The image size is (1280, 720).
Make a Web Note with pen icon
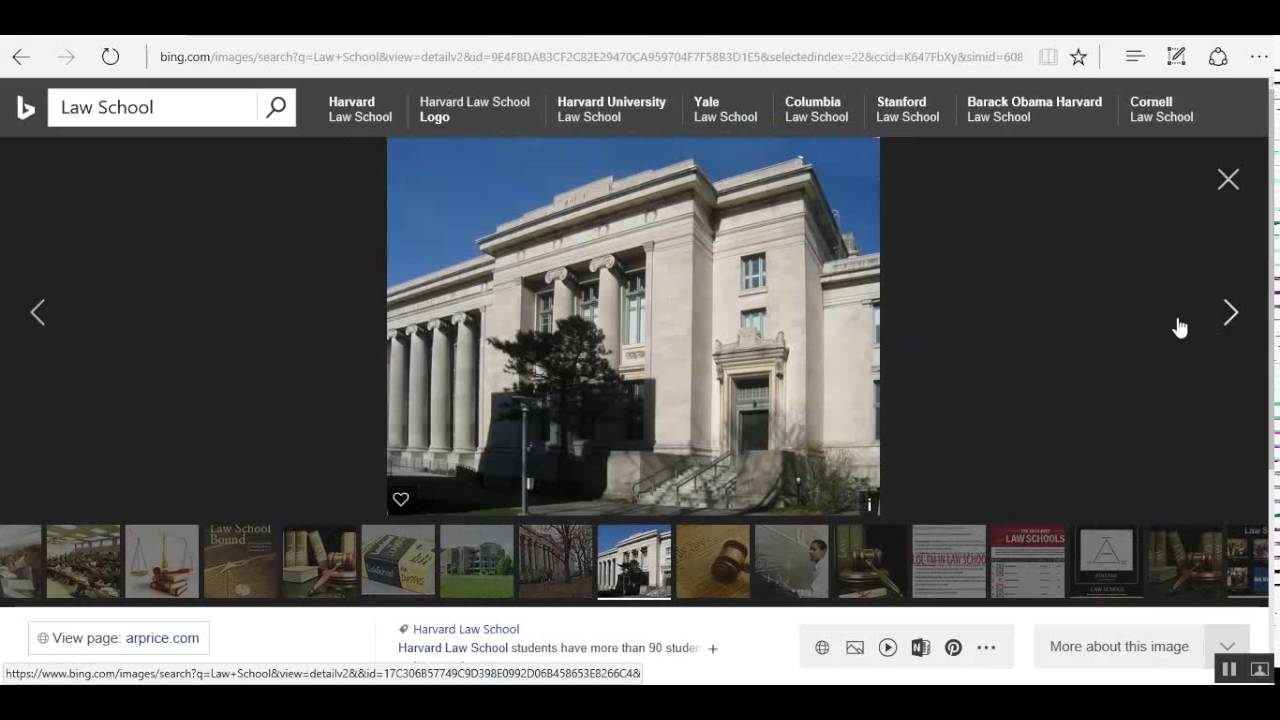point(1176,57)
